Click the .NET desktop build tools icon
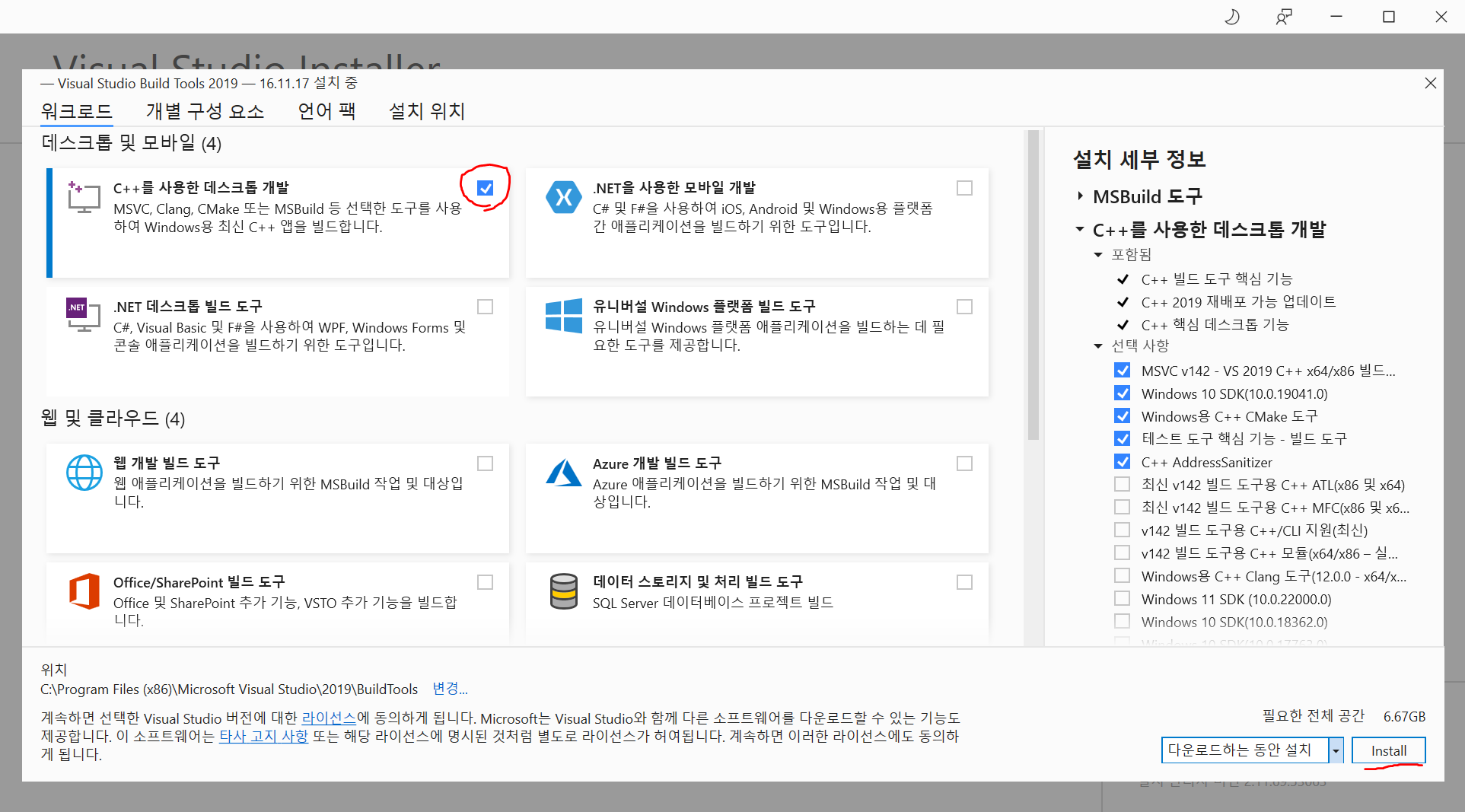Image resolution: width=1465 pixels, height=812 pixels. tap(84, 315)
